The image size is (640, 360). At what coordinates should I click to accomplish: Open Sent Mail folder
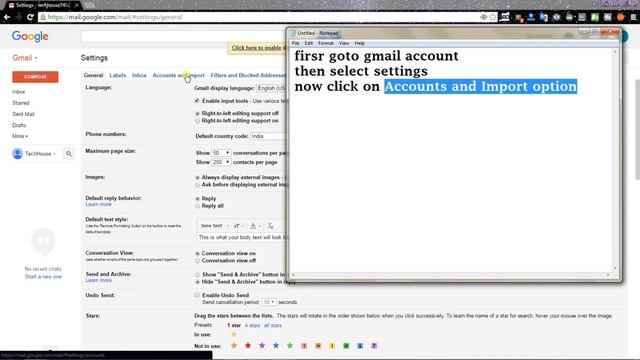(x=23, y=114)
